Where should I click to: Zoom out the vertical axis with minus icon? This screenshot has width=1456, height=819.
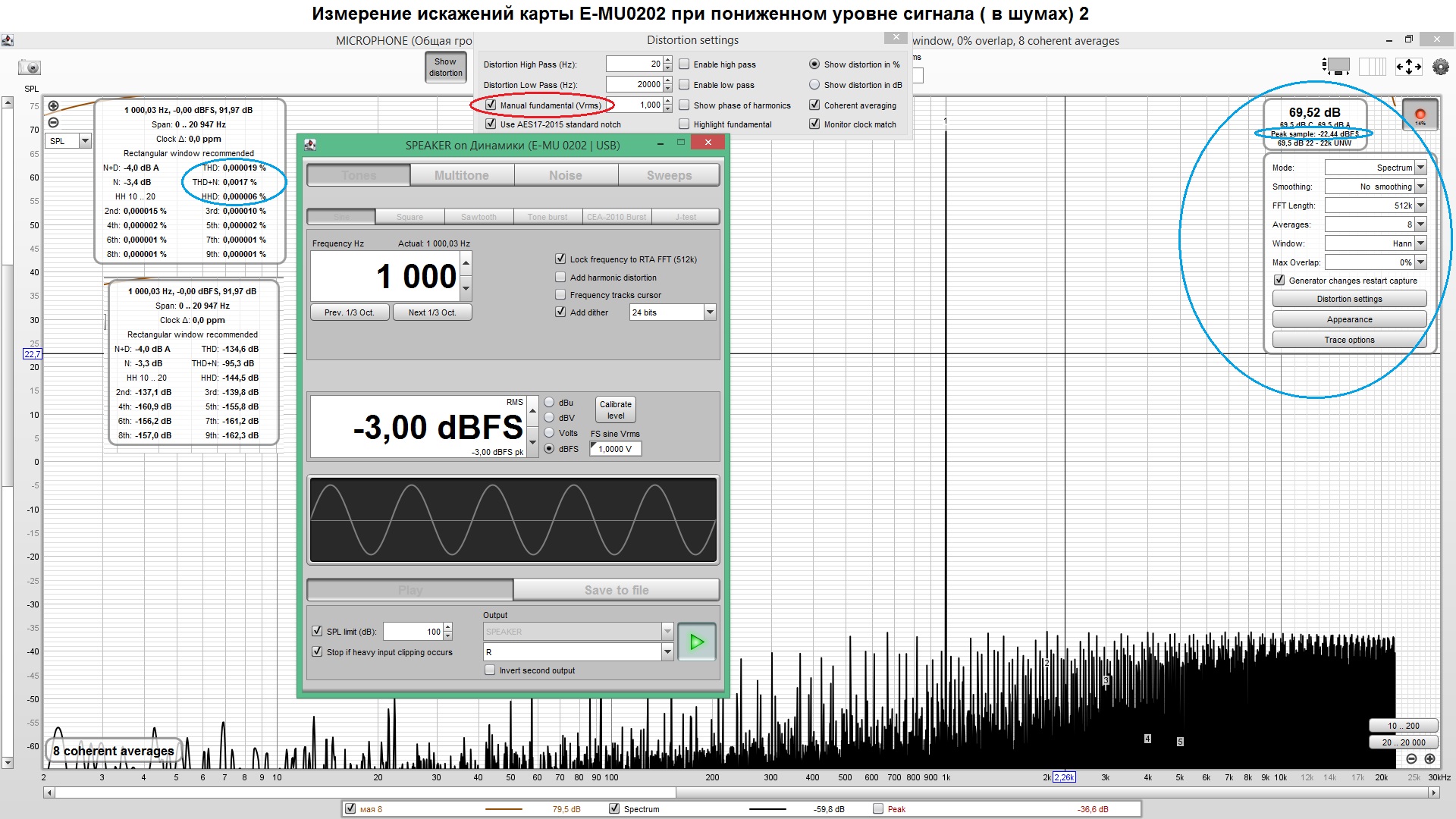[53, 123]
